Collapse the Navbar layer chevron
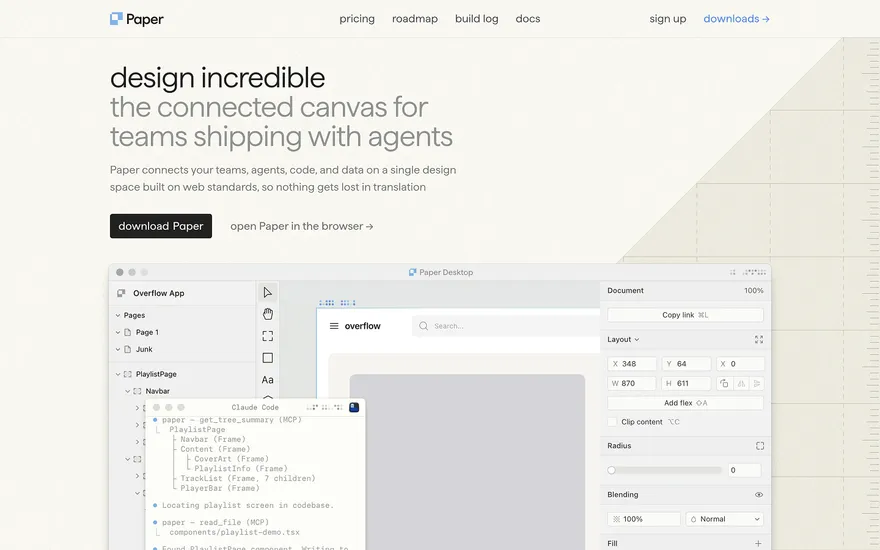880x550 pixels. (127, 391)
